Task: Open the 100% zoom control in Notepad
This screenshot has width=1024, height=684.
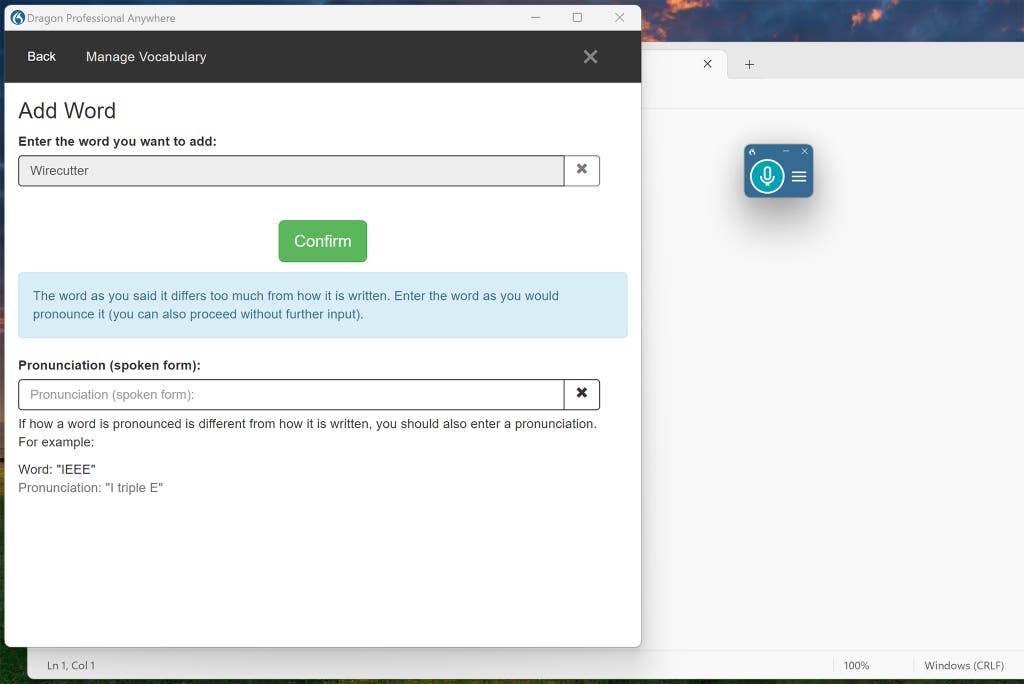Action: click(x=858, y=665)
